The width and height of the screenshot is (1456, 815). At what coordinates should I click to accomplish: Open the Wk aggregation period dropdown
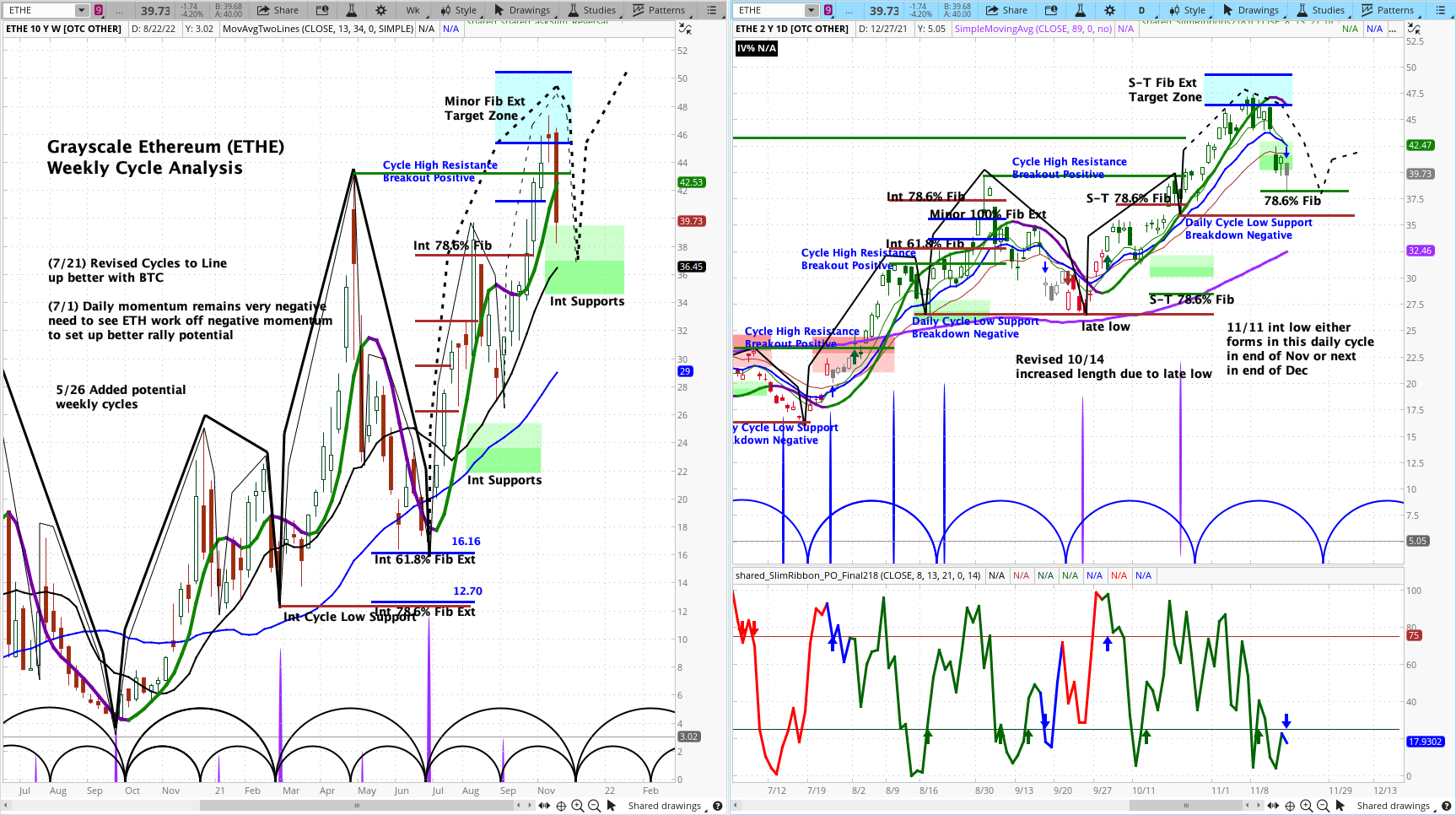(x=413, y=10)
